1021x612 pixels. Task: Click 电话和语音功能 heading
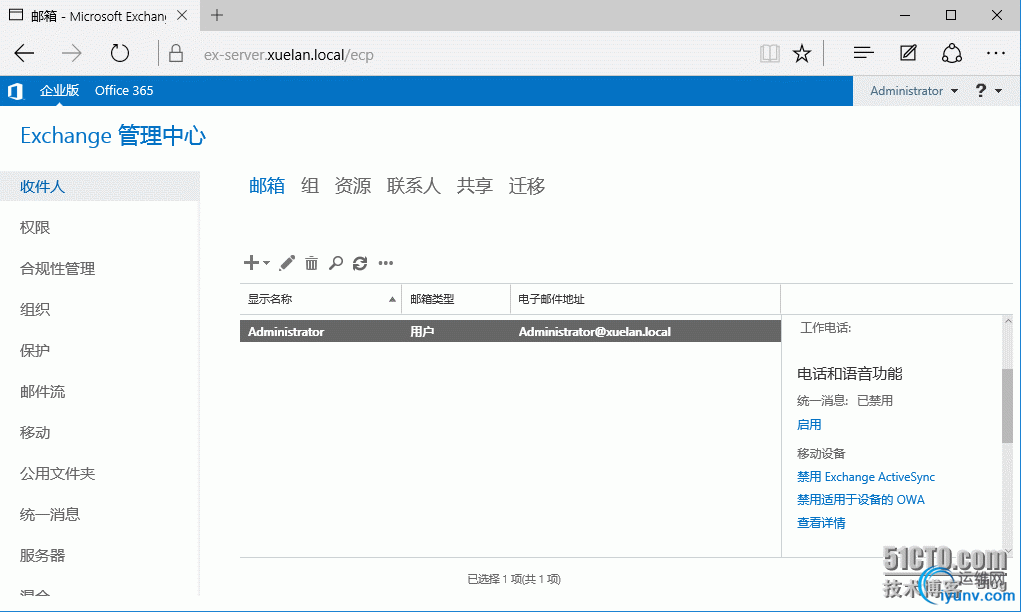click(x=850, y=374)
